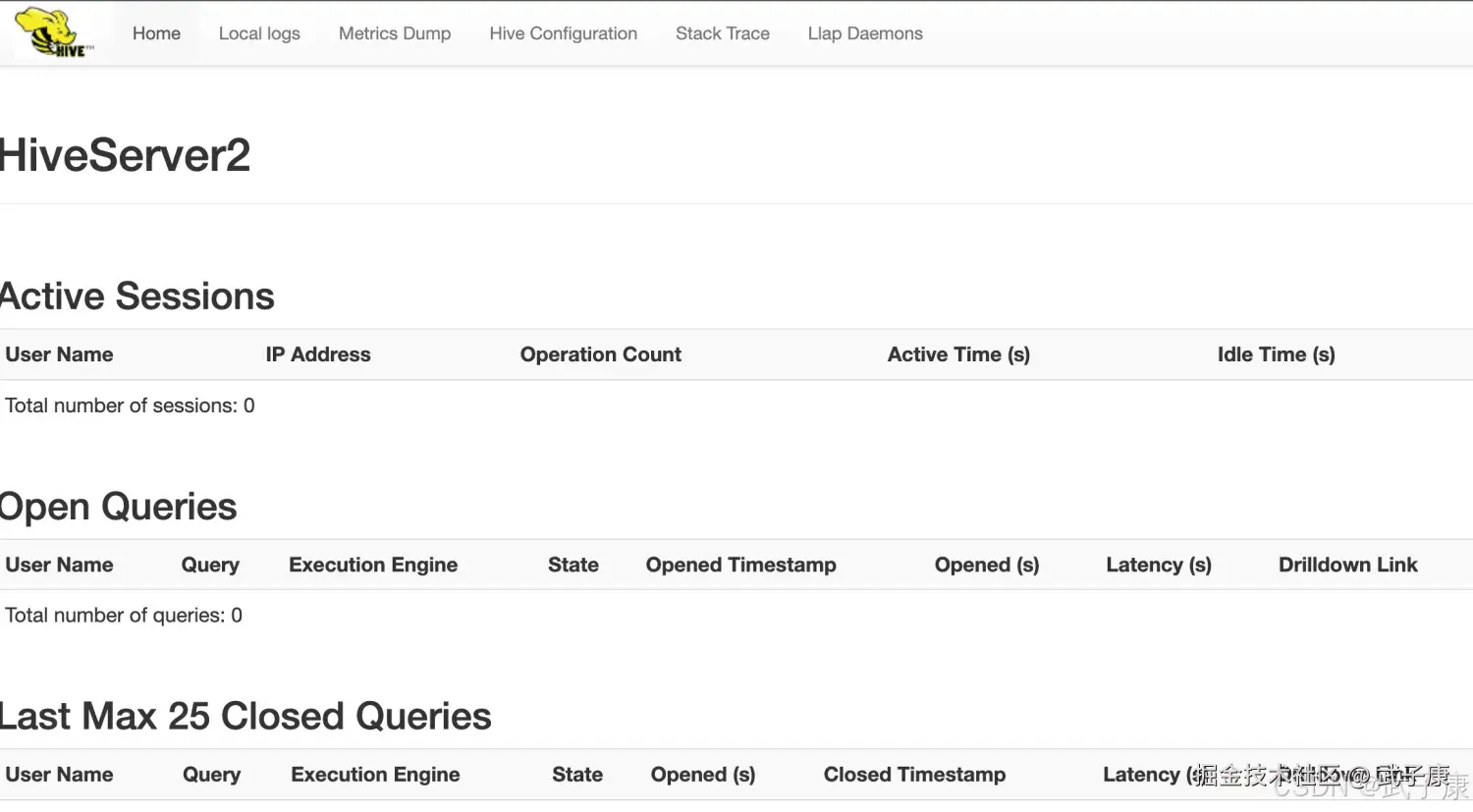Viewport: 1473px width, 812px height.
Task: Open the Home nav tab
Action: pos(156,33)
